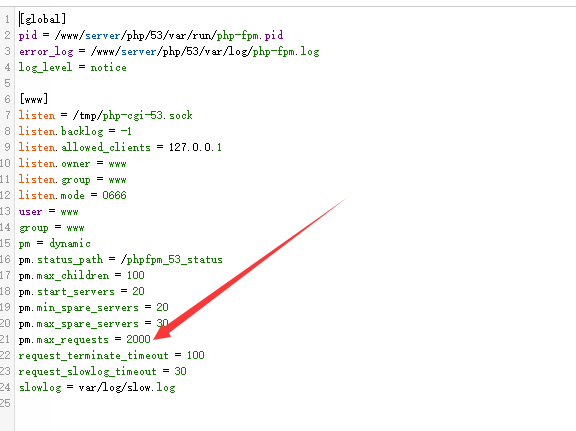Click the "0666" mode value
Viewport: 576px width, 431px height.
pos(114,195)
